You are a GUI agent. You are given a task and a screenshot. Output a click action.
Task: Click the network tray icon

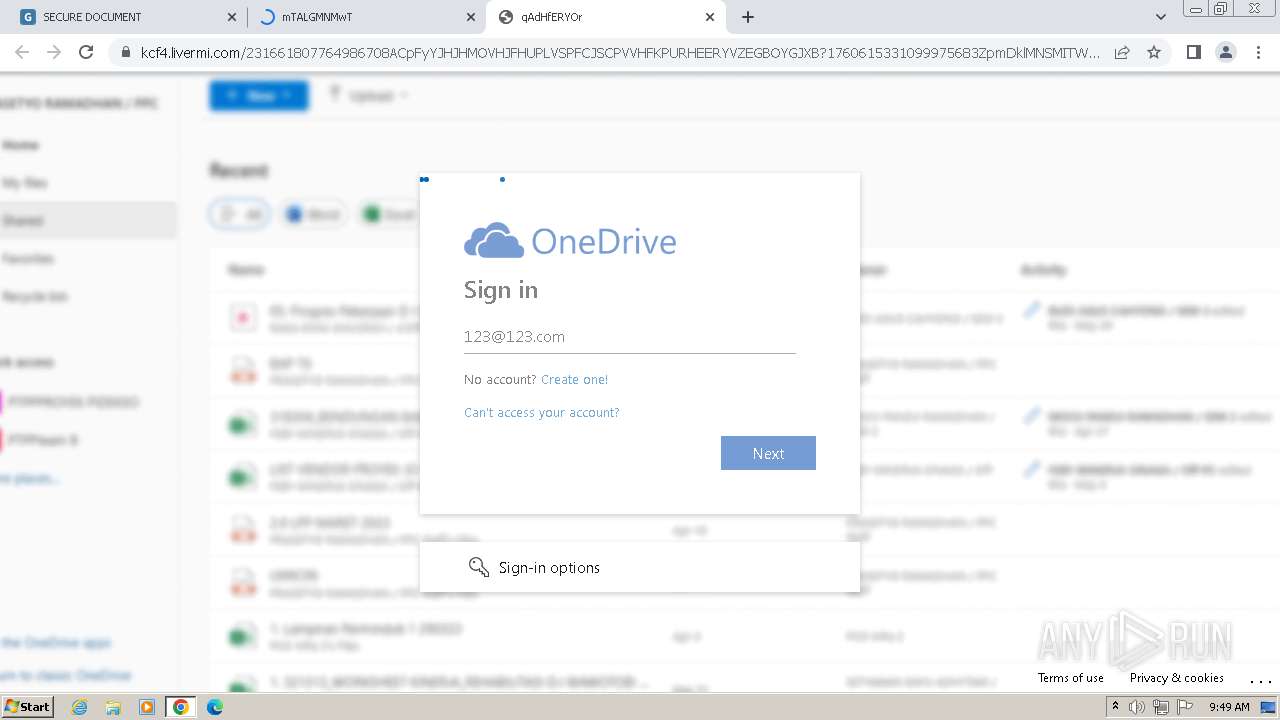pos(1161,707)
